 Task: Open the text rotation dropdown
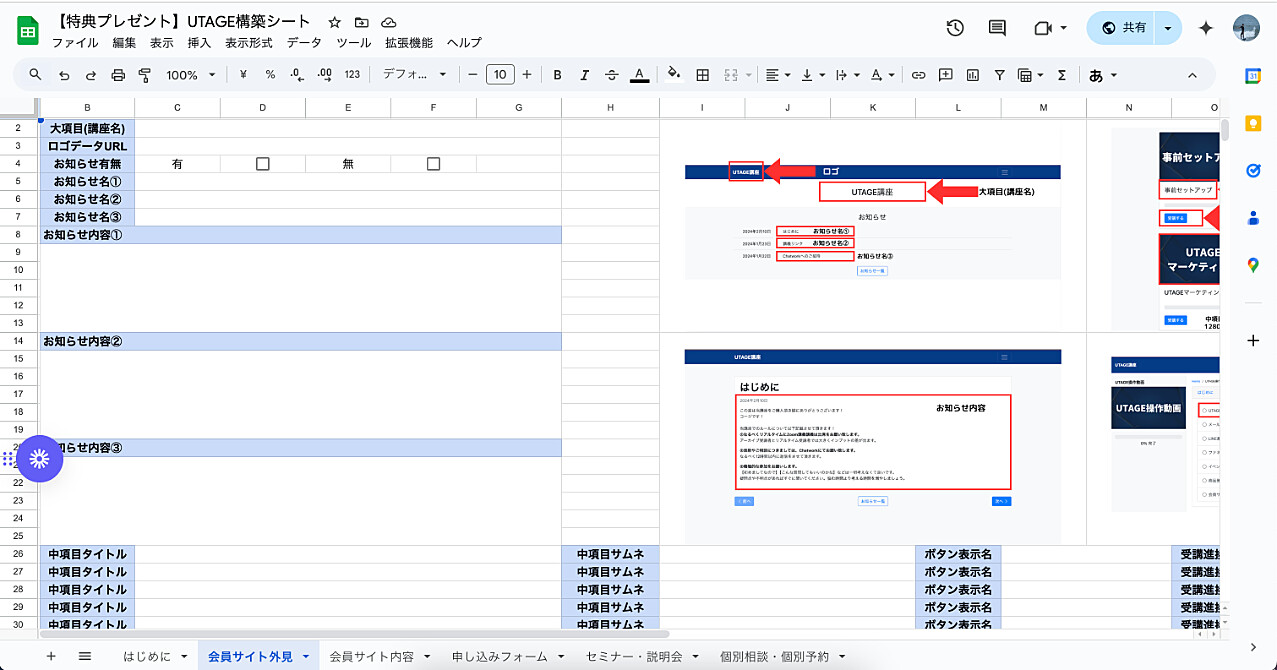click(x=881, y=75)
